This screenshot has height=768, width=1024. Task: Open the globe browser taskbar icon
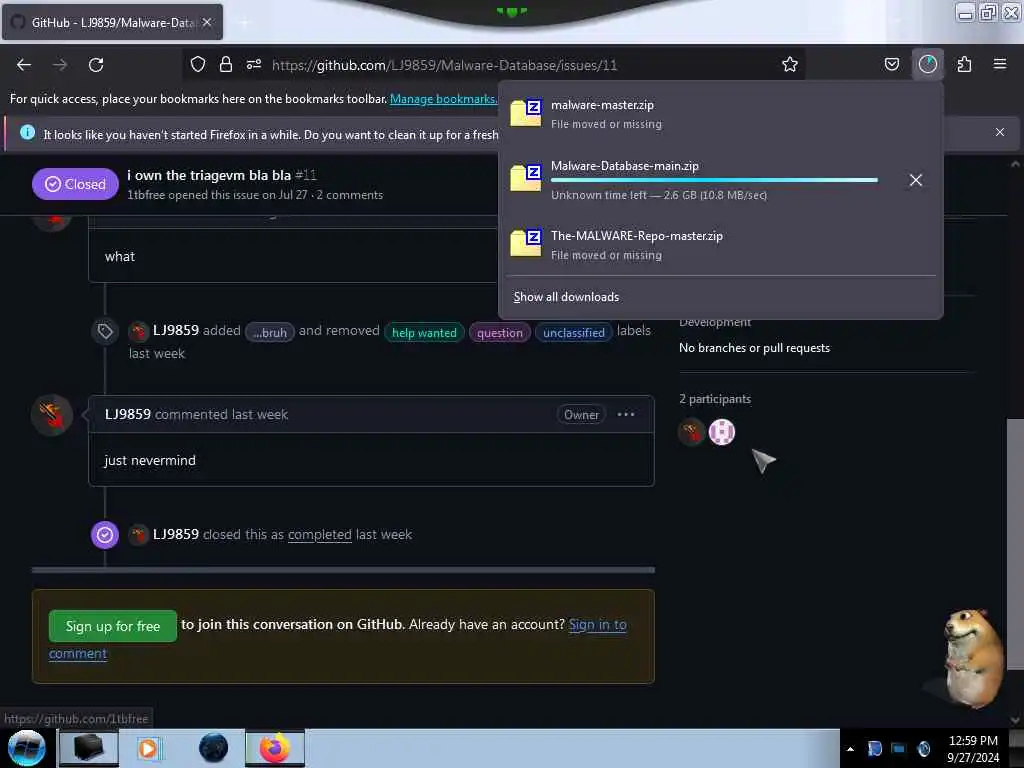(214, 748)
